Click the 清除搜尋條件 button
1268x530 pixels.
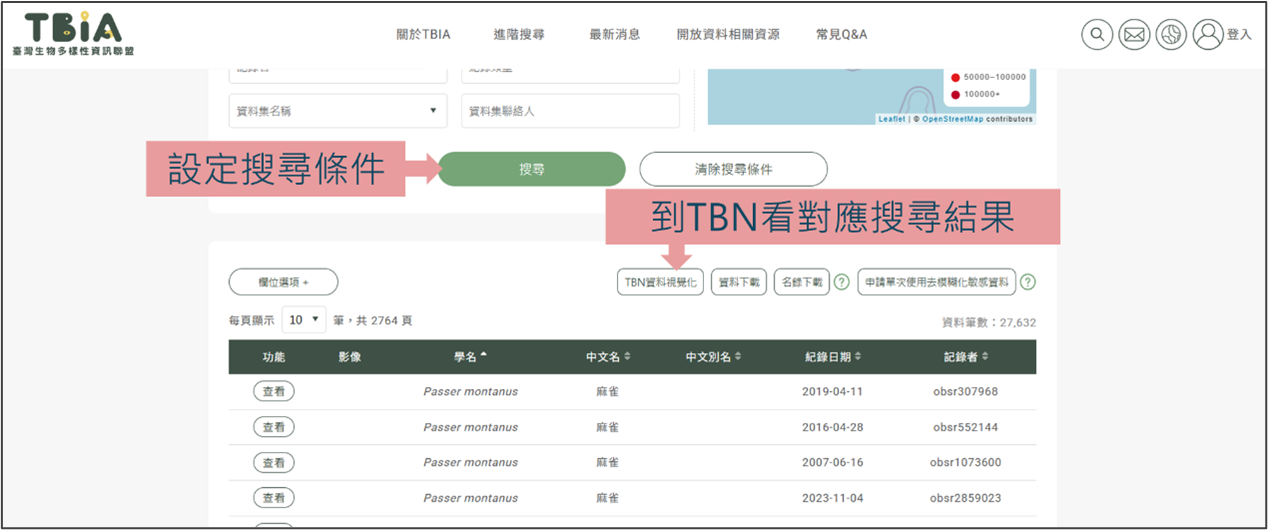click(x=733, y=169)
